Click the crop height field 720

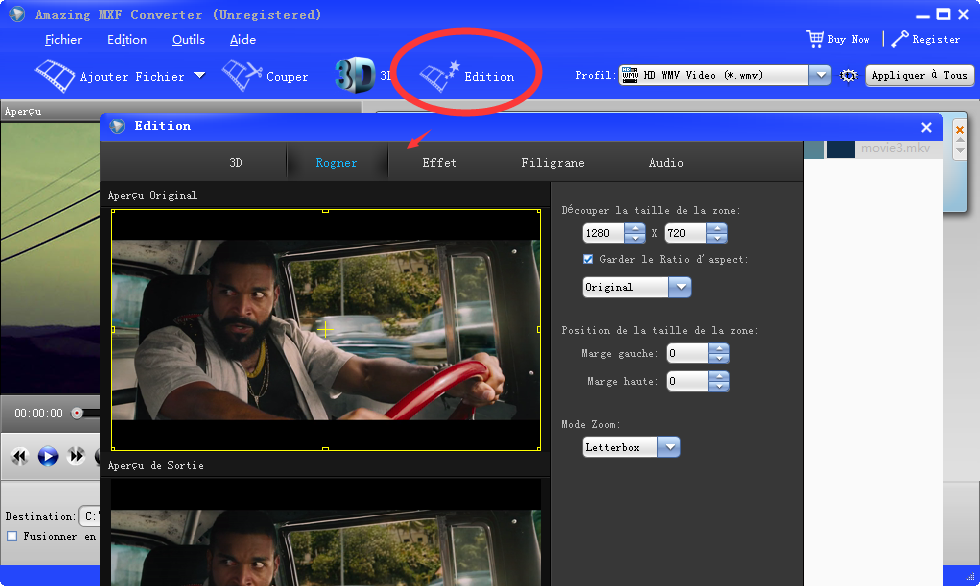pos(685,233)
